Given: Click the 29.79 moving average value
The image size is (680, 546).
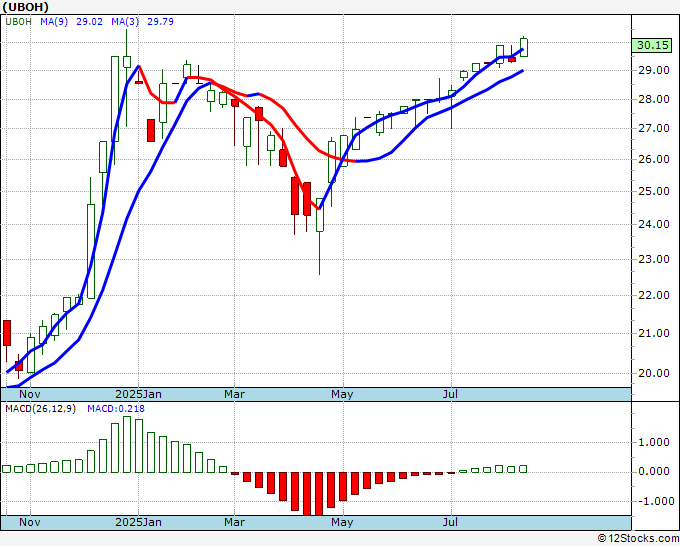Looking at the screenshot, I should click(160, 22).
